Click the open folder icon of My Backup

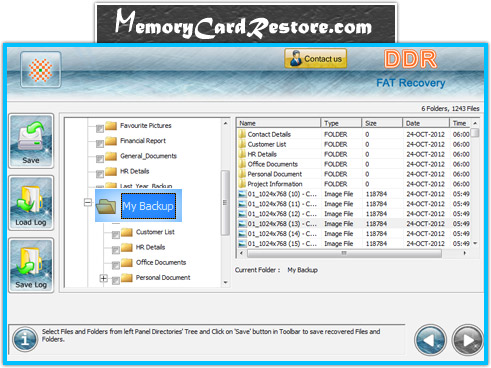(x=106, y=206)
